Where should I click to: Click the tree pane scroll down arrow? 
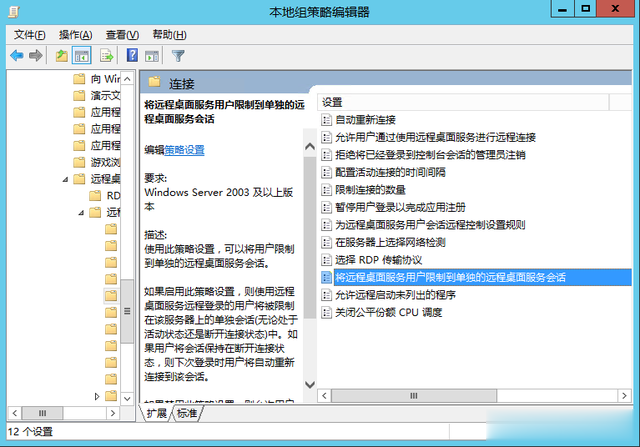click(127, 398)
